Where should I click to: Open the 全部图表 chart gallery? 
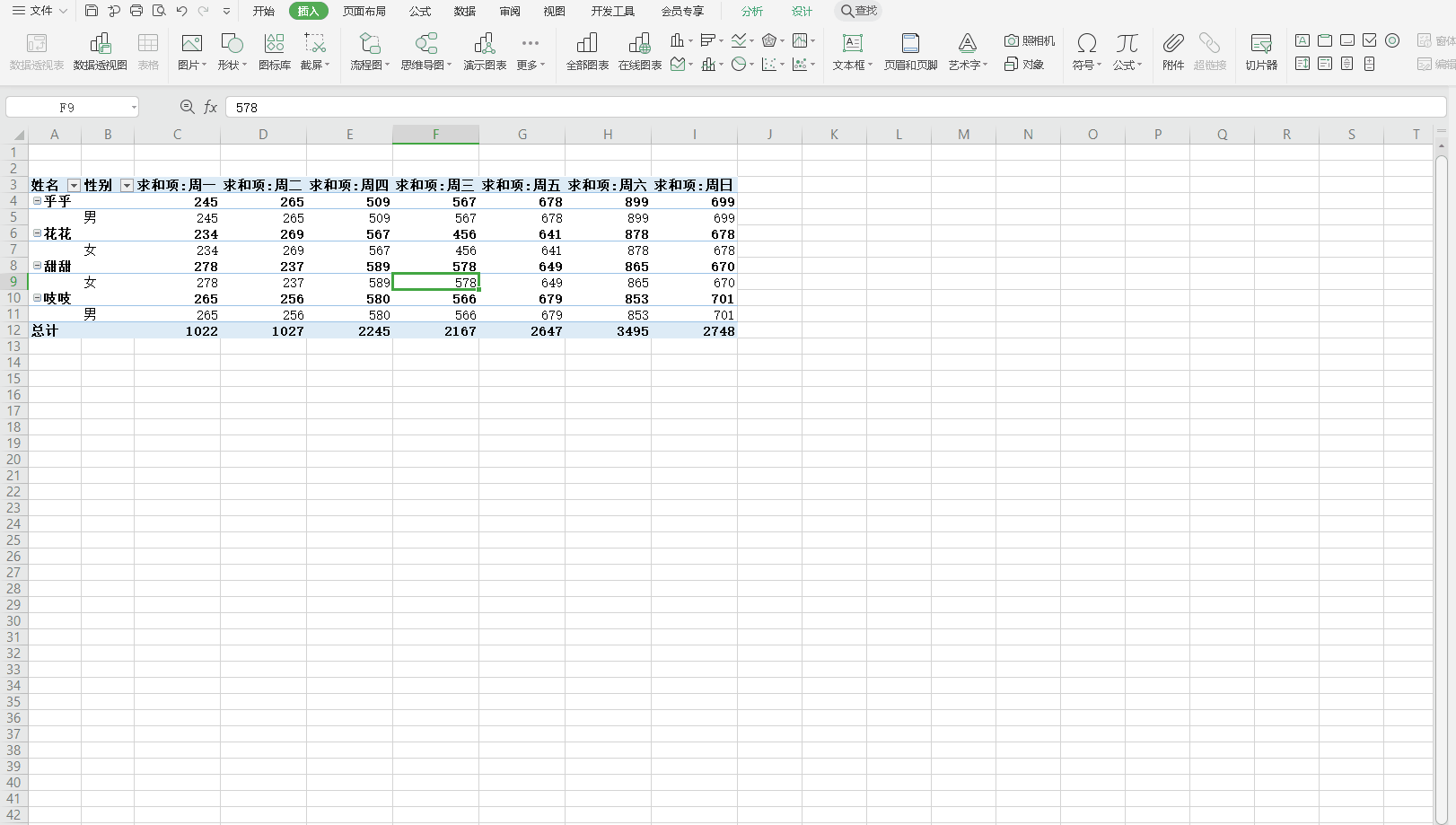tap(587, 51)
